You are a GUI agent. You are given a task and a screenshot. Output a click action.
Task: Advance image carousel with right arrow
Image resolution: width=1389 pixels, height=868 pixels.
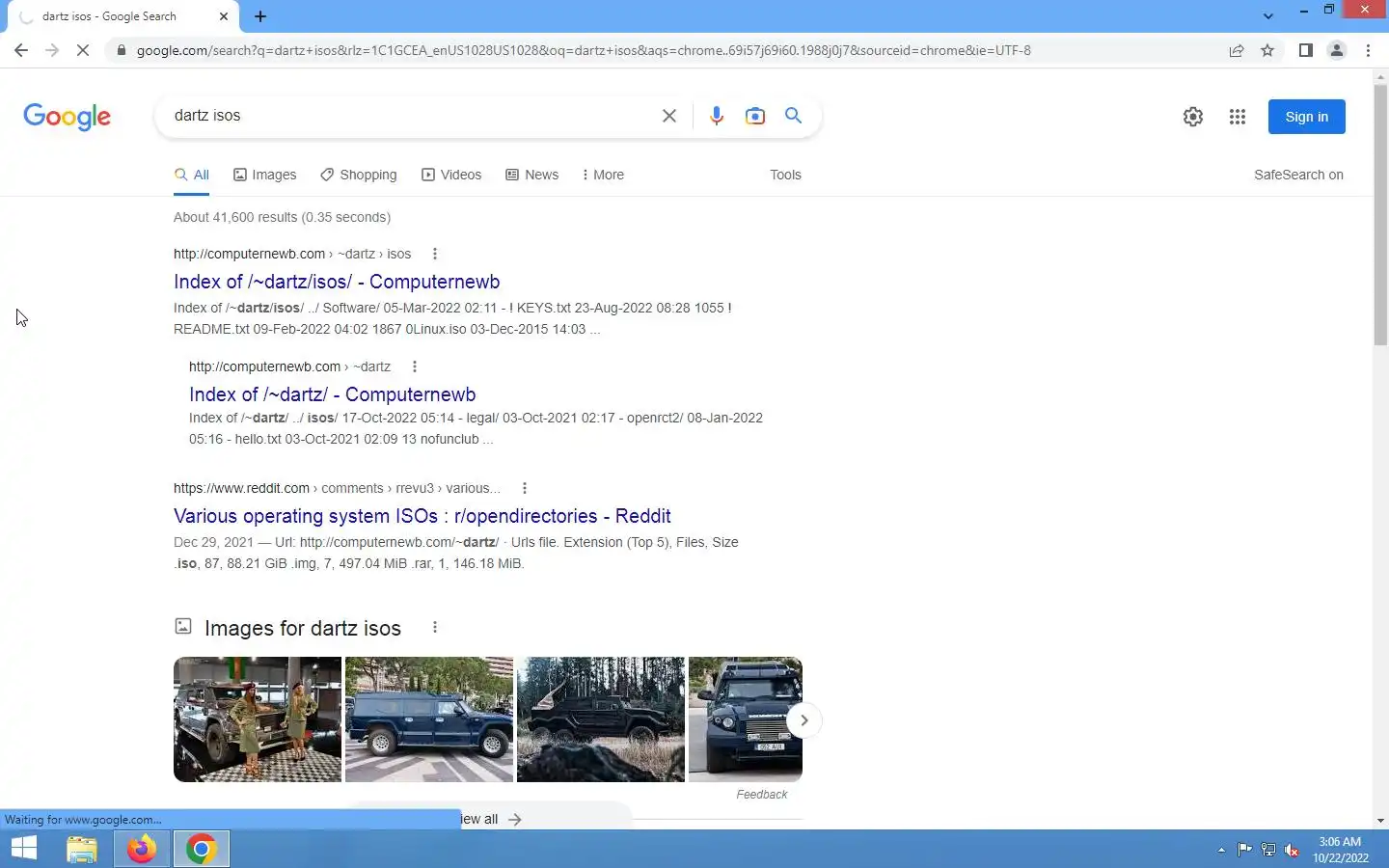point(803,720)
